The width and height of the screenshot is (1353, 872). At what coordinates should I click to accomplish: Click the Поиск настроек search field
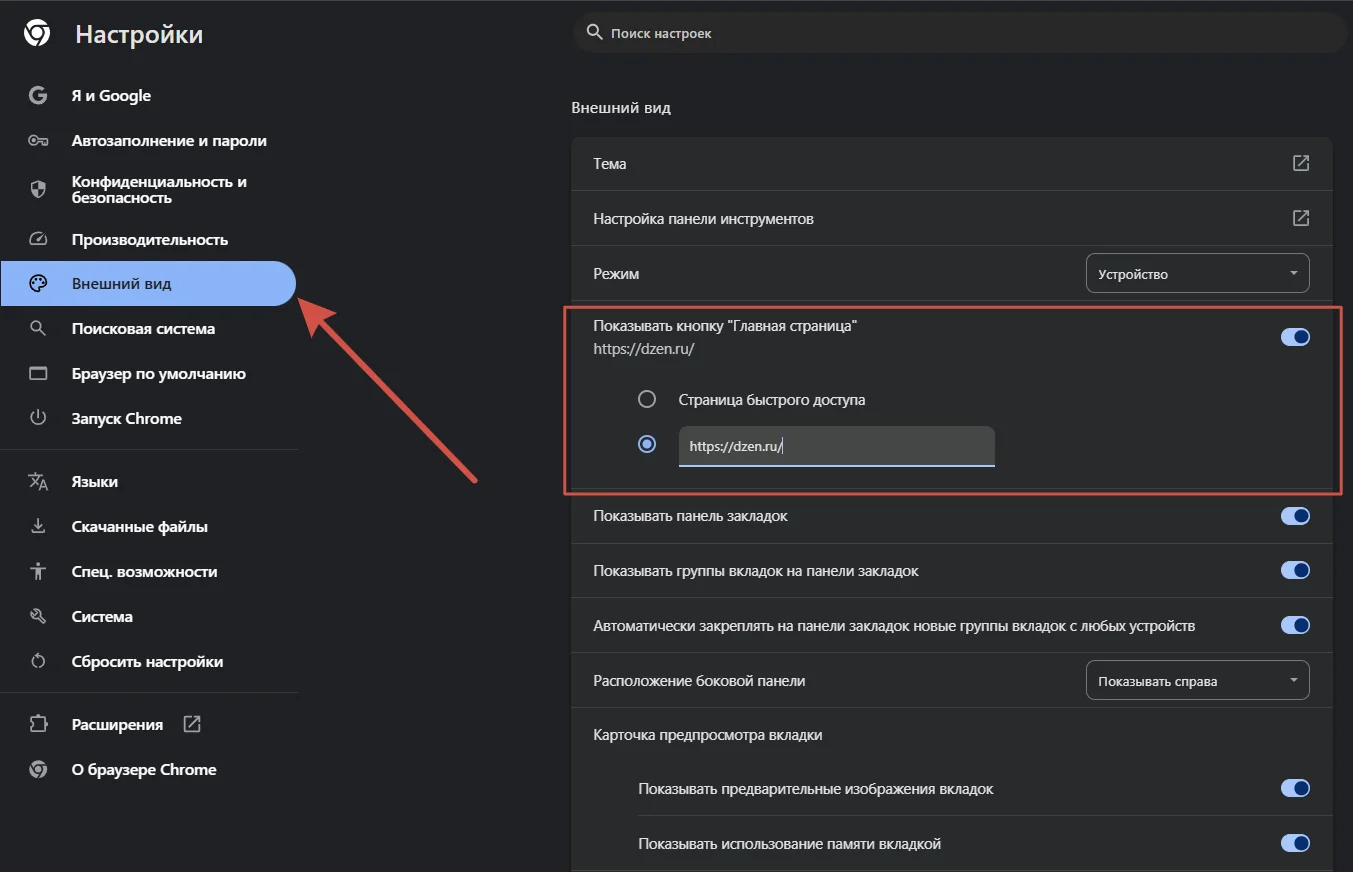960,33
